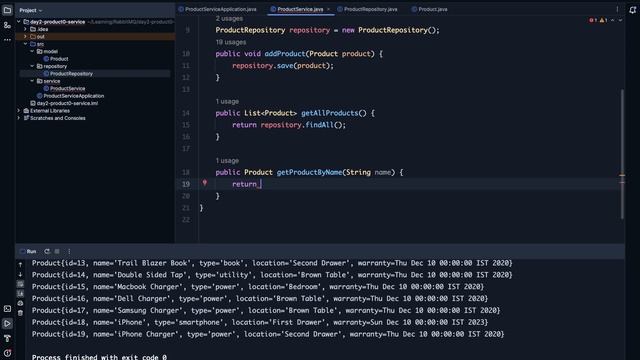
Task: Select the Run tab in bottom panel
Action: [x=29, y=251]
